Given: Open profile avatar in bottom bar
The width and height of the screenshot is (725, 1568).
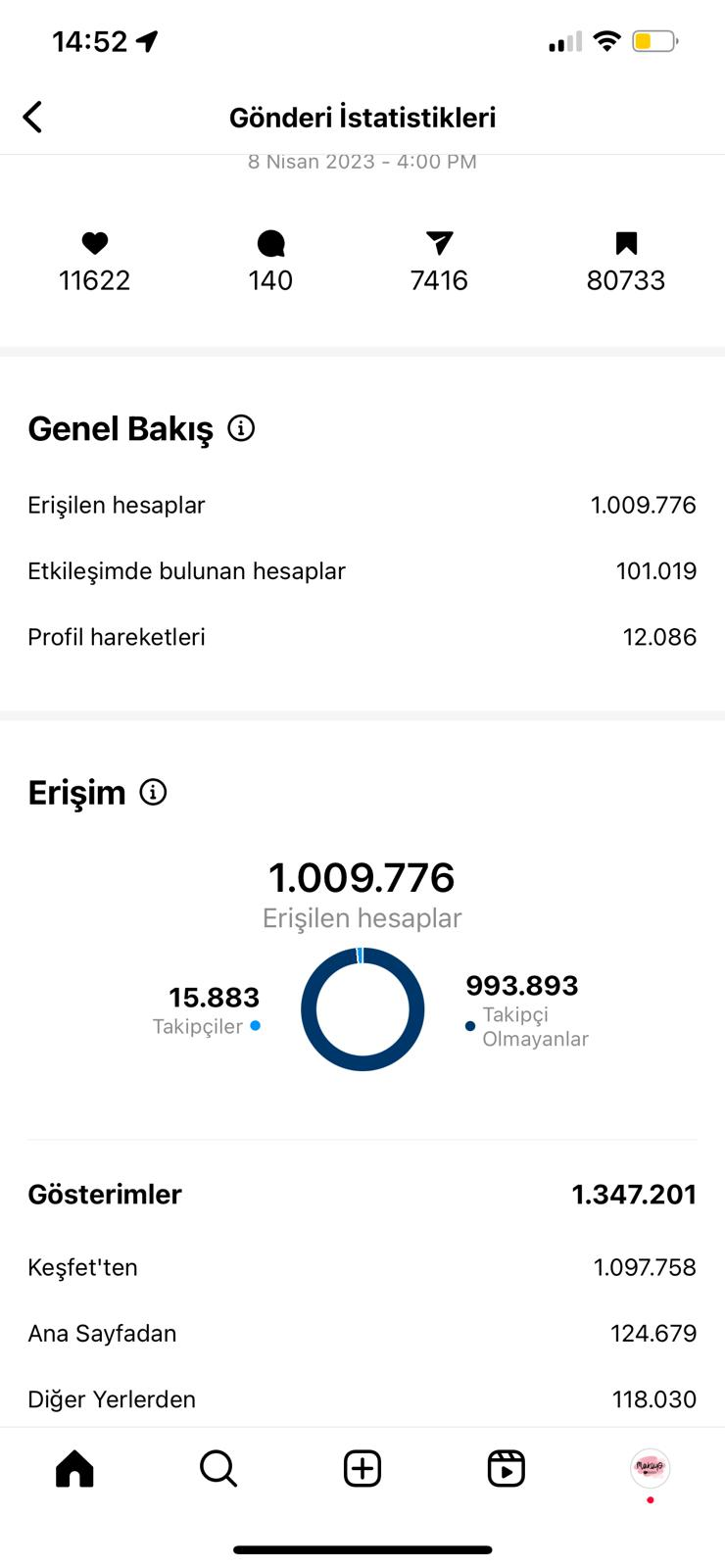Looking at the screenshot, I should [650, 1468].
